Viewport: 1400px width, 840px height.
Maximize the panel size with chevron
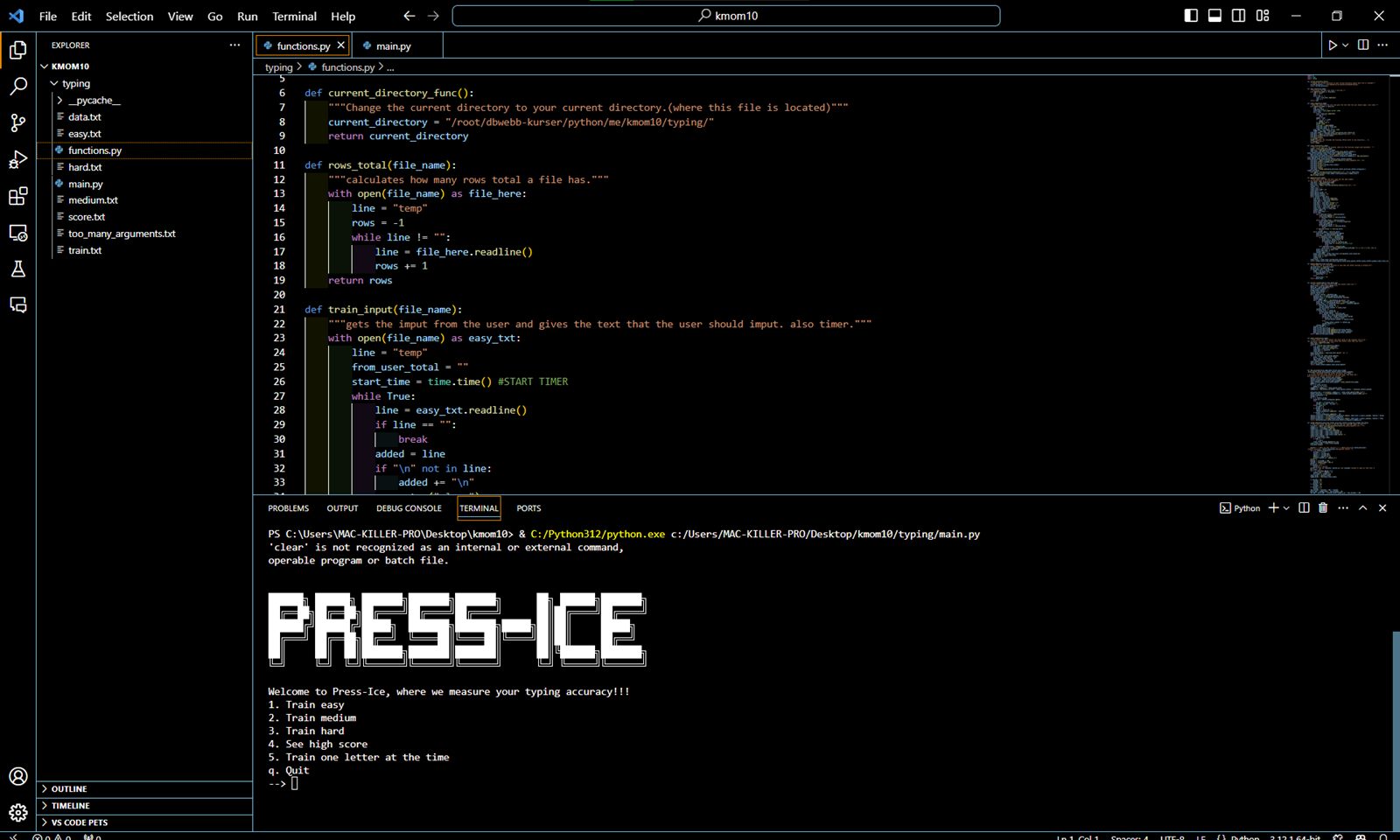(1362, 508)
